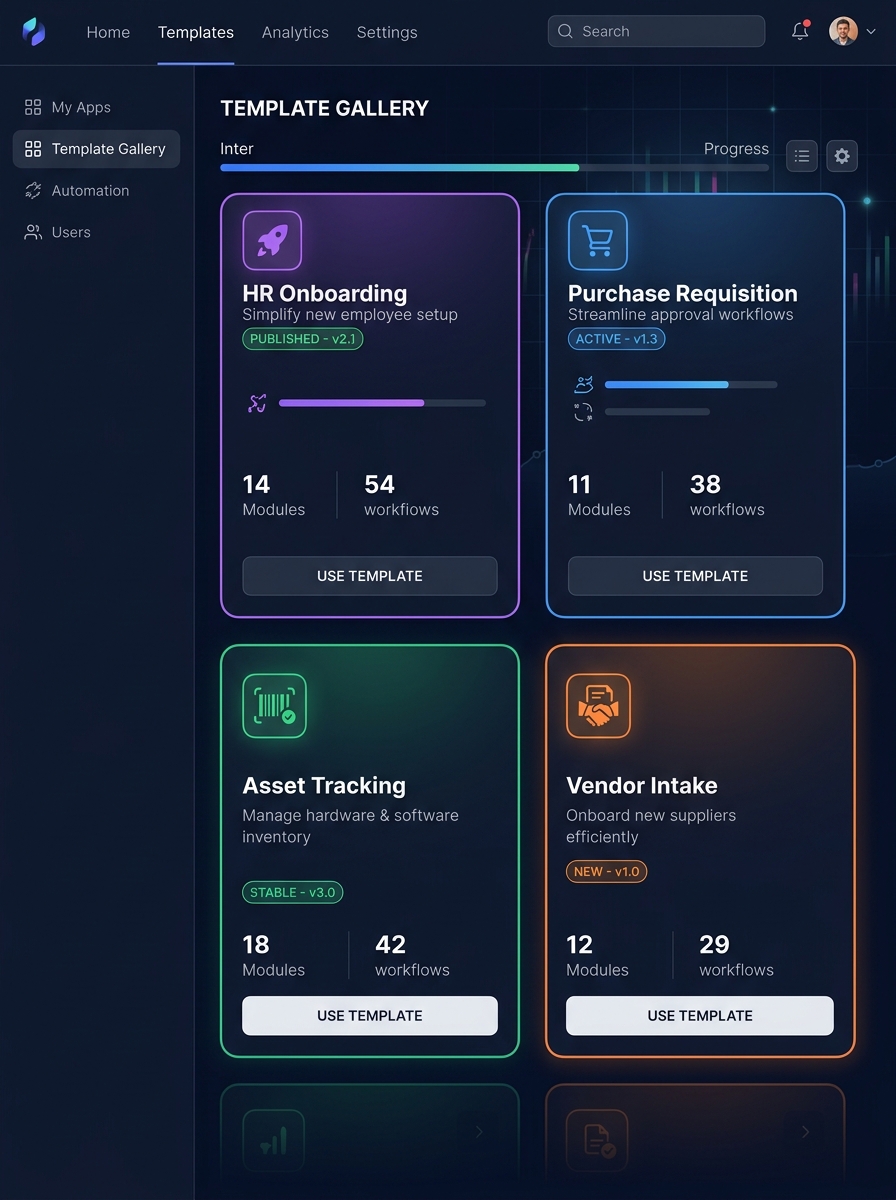Screen dimensions: 896x1200
Task: Go to the Home tab
Action: pyautogui.click(x=108, y=32)
